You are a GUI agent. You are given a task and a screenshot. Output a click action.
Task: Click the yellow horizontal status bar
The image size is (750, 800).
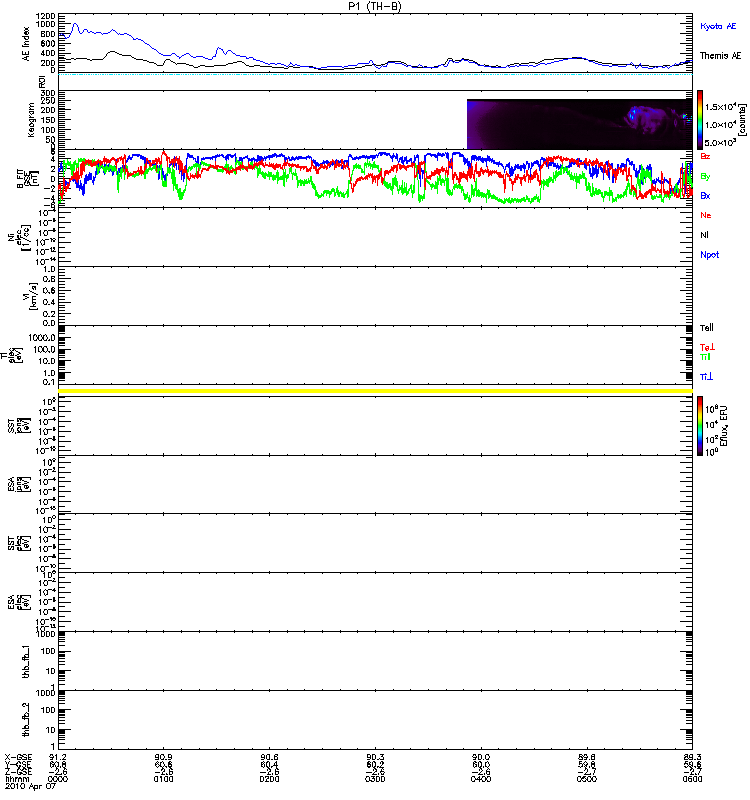tap(376, 391)
